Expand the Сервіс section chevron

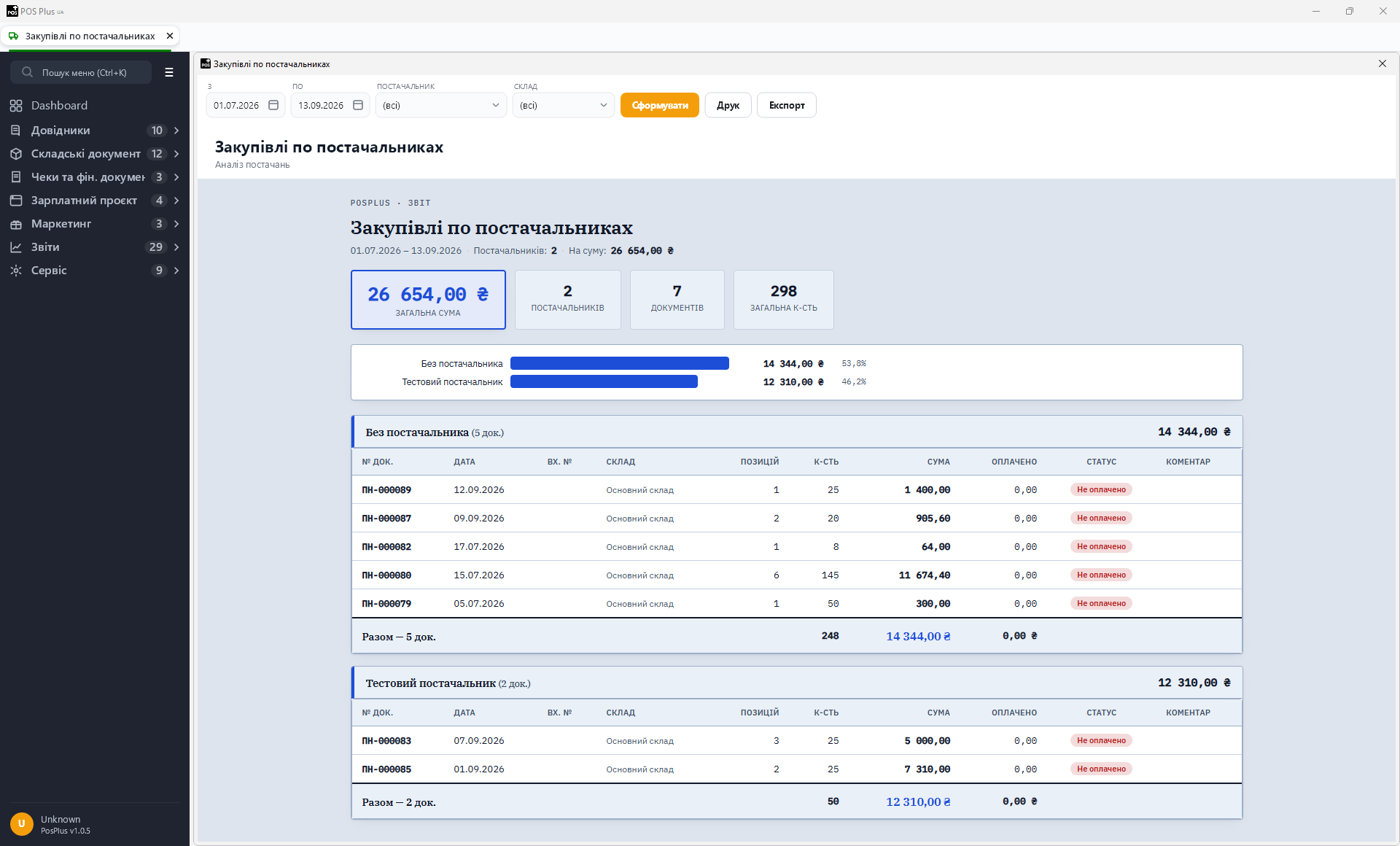tap(176, 271)
